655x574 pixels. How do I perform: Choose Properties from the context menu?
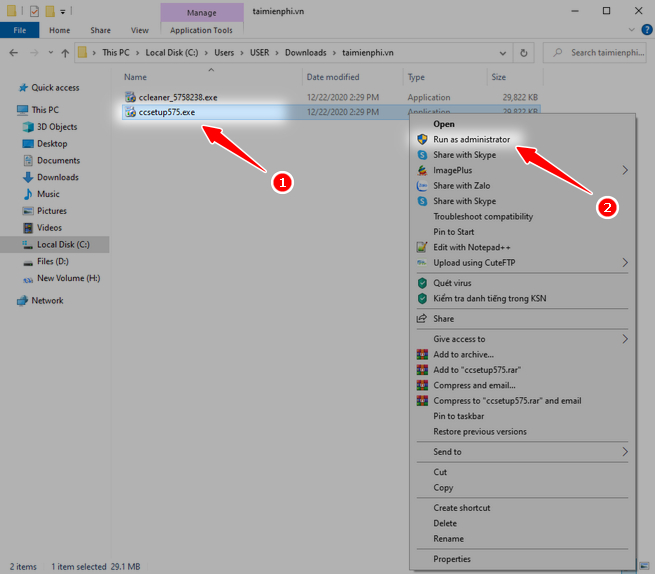pos(452,559)
